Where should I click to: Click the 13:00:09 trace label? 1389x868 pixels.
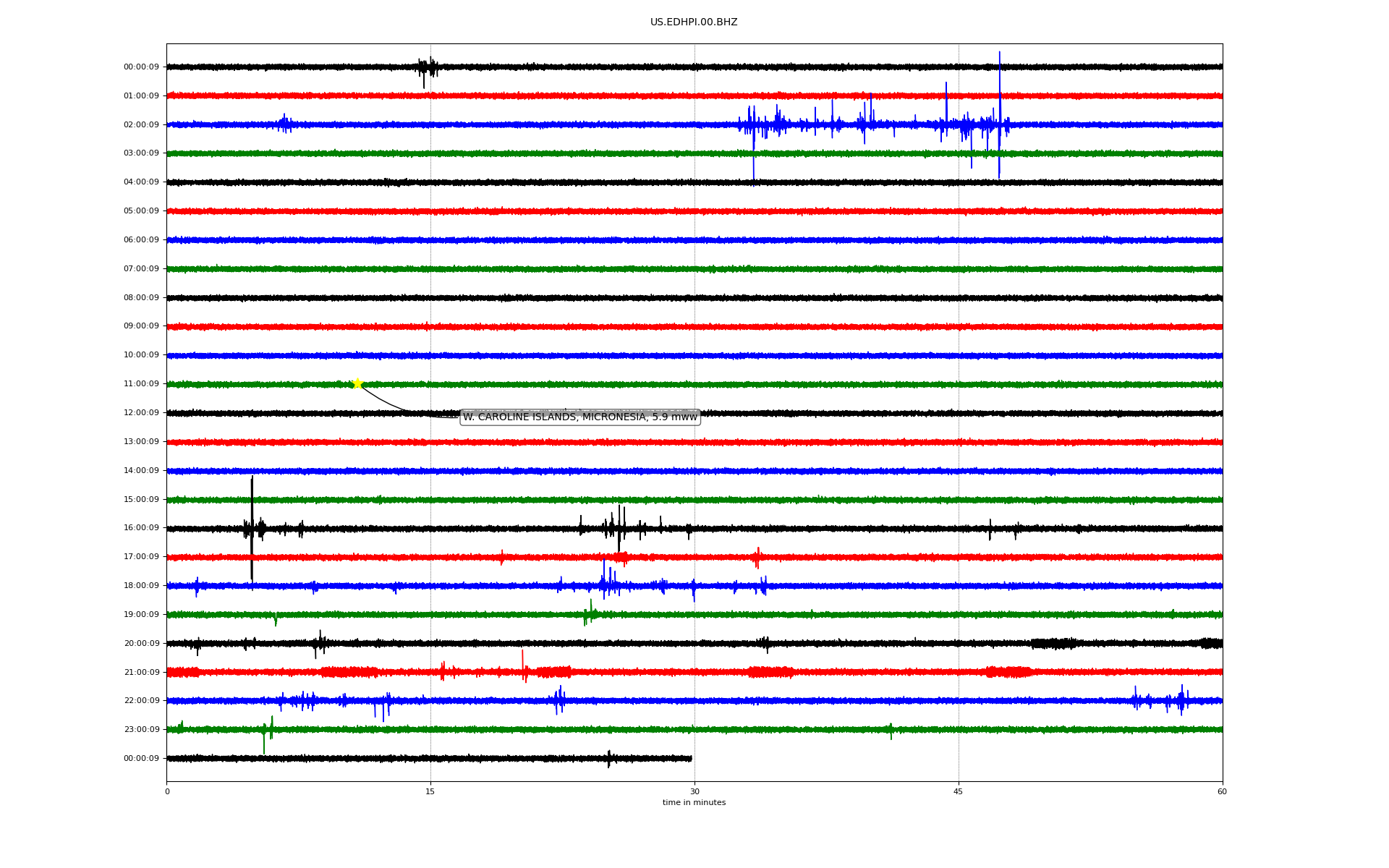[141, 442]
